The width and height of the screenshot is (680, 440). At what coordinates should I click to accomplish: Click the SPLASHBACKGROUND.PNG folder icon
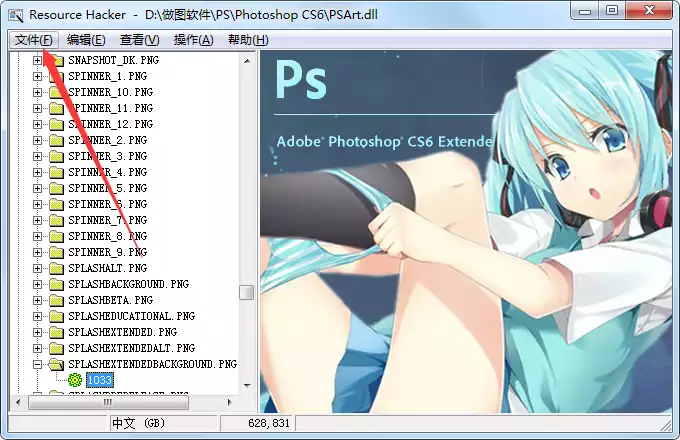coord(56,285)
